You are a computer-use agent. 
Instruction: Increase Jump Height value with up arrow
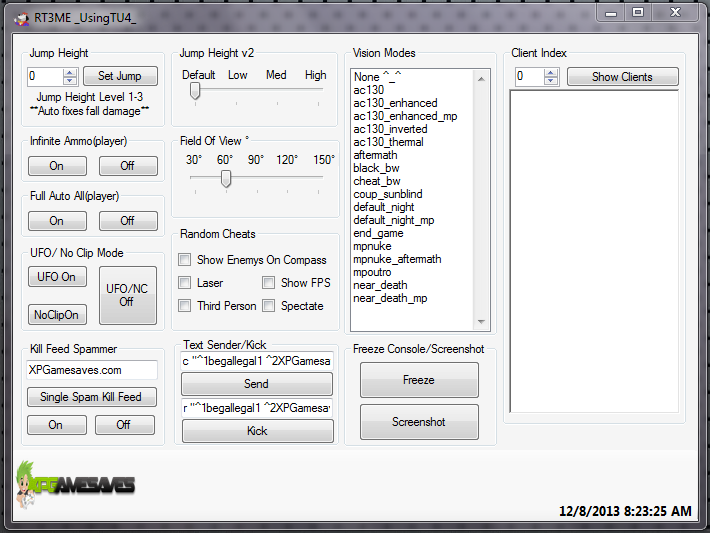69,72
